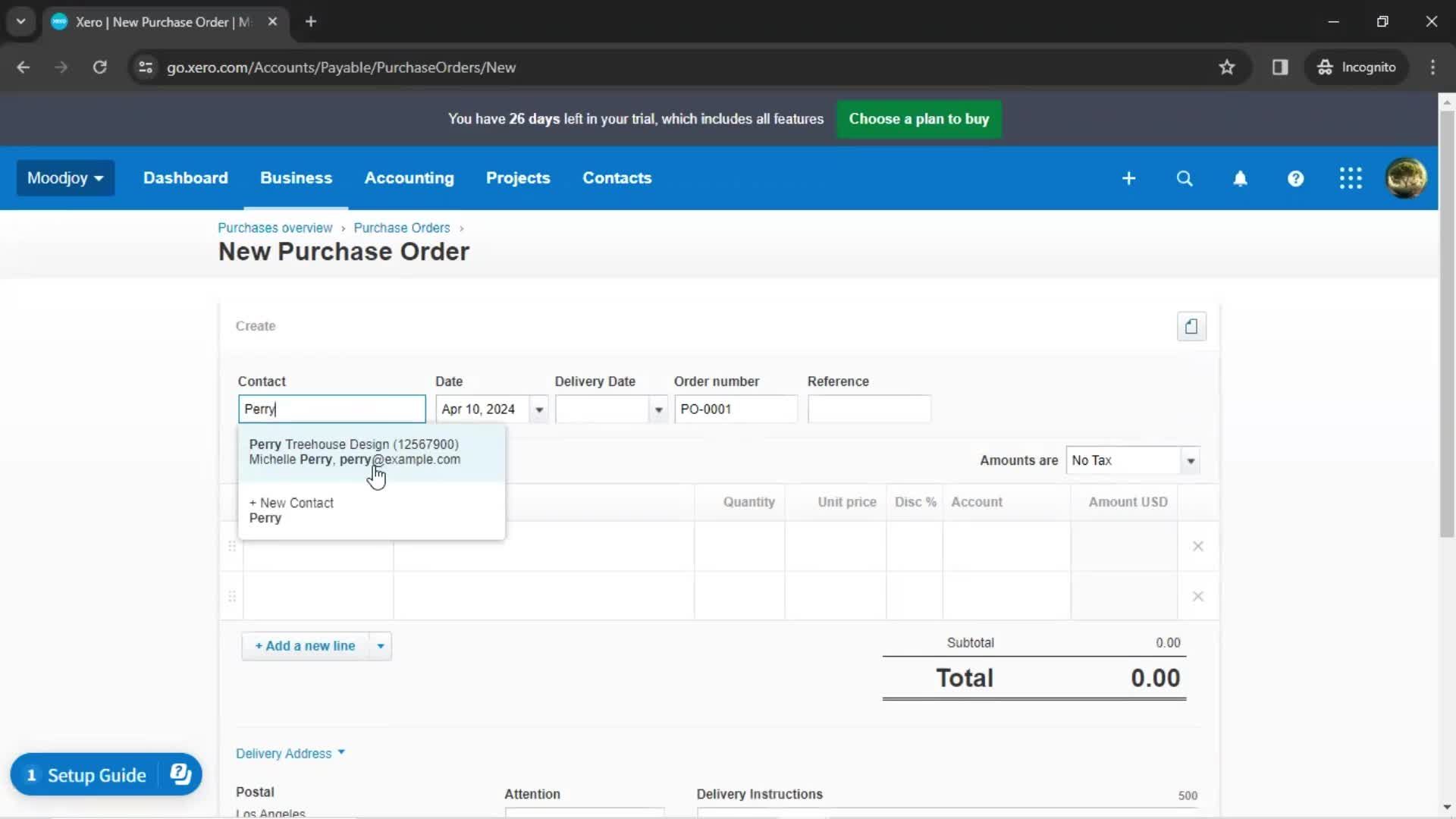1456x819 pixels.
Task: Click the Xero add-new plus icon
Action: point(1128,178)
